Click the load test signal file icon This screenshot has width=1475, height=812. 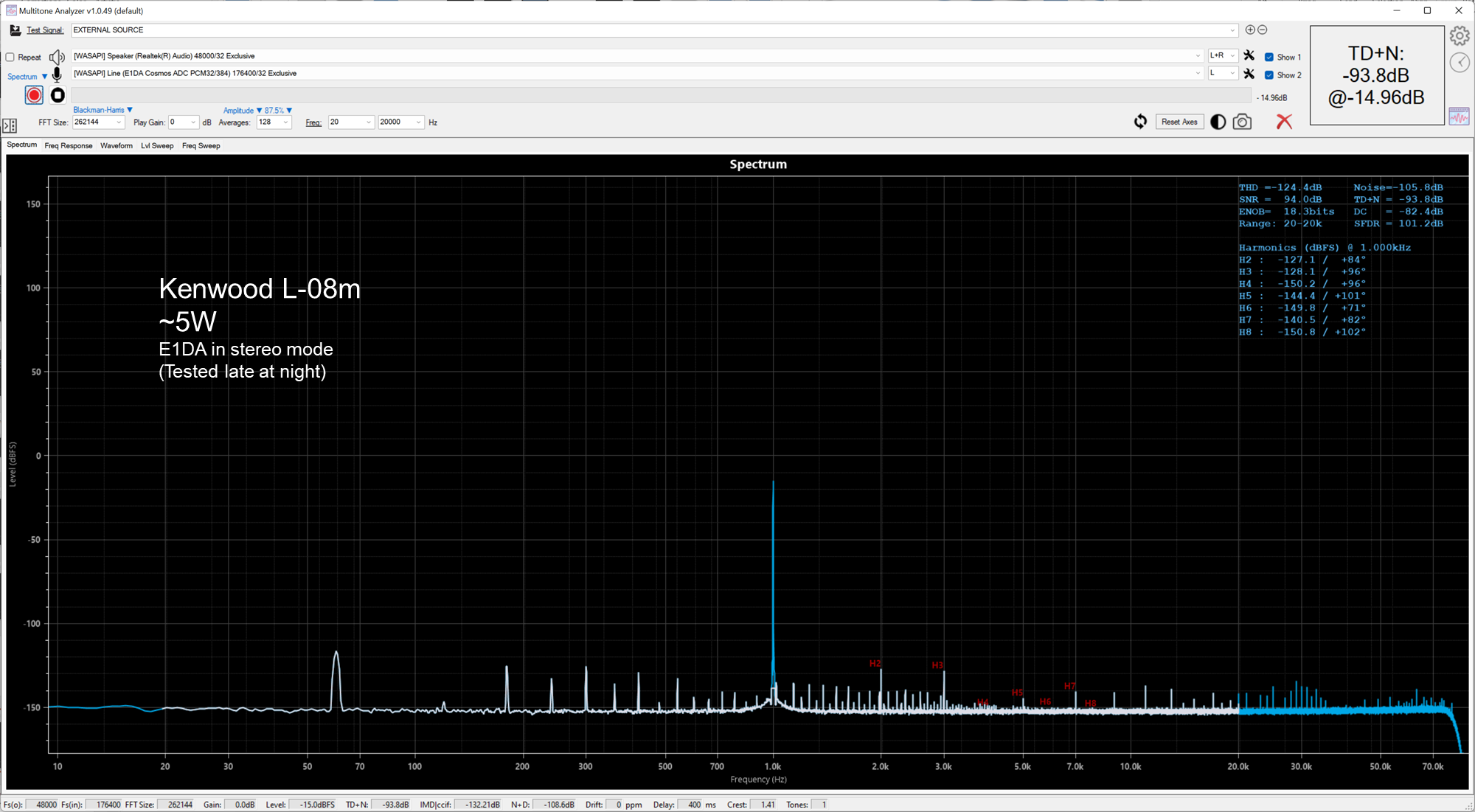(15, 30)
